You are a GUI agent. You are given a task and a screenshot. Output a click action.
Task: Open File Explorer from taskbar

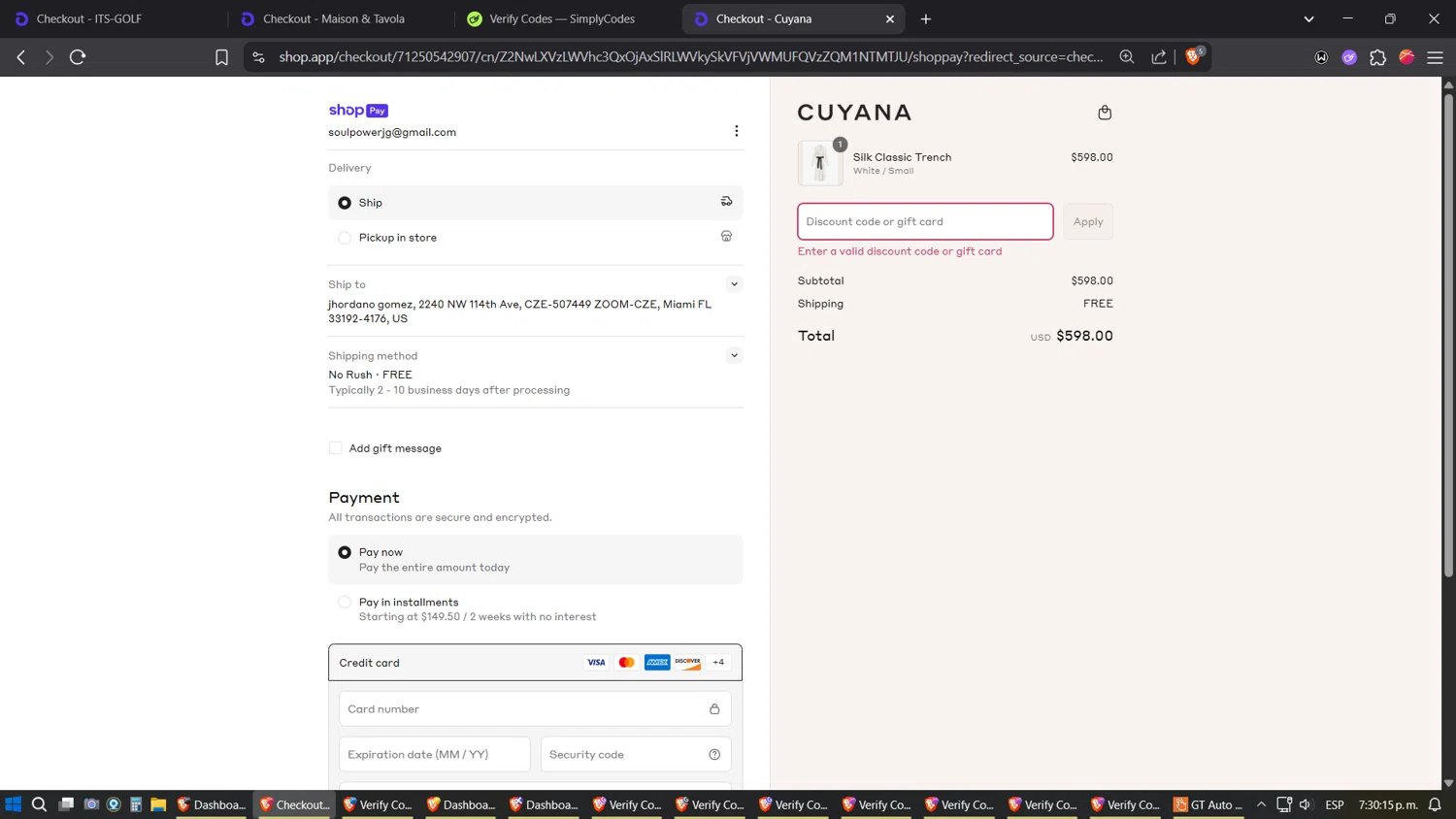pos(158,804)
